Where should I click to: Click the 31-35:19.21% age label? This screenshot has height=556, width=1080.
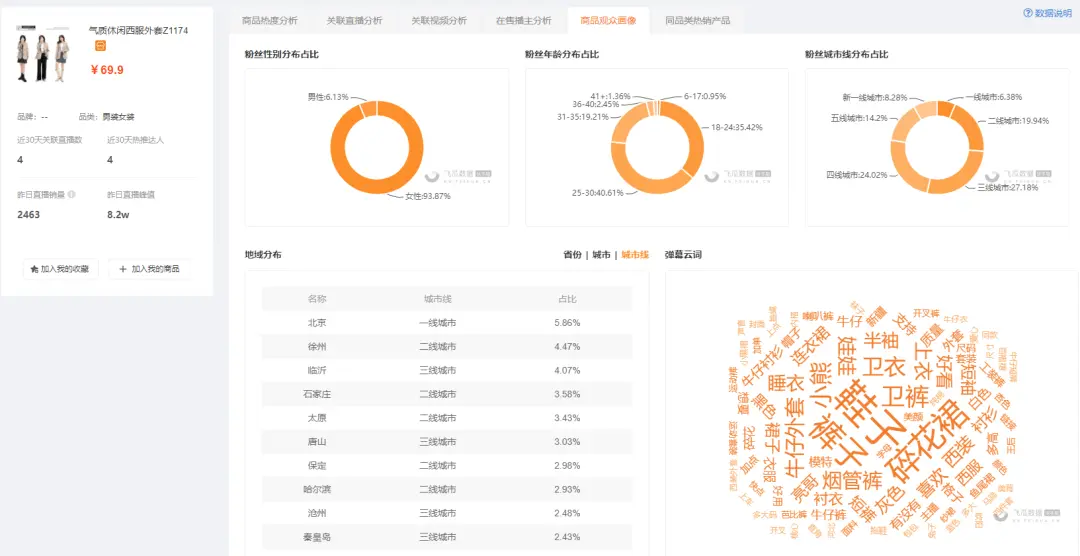point(583,116)
